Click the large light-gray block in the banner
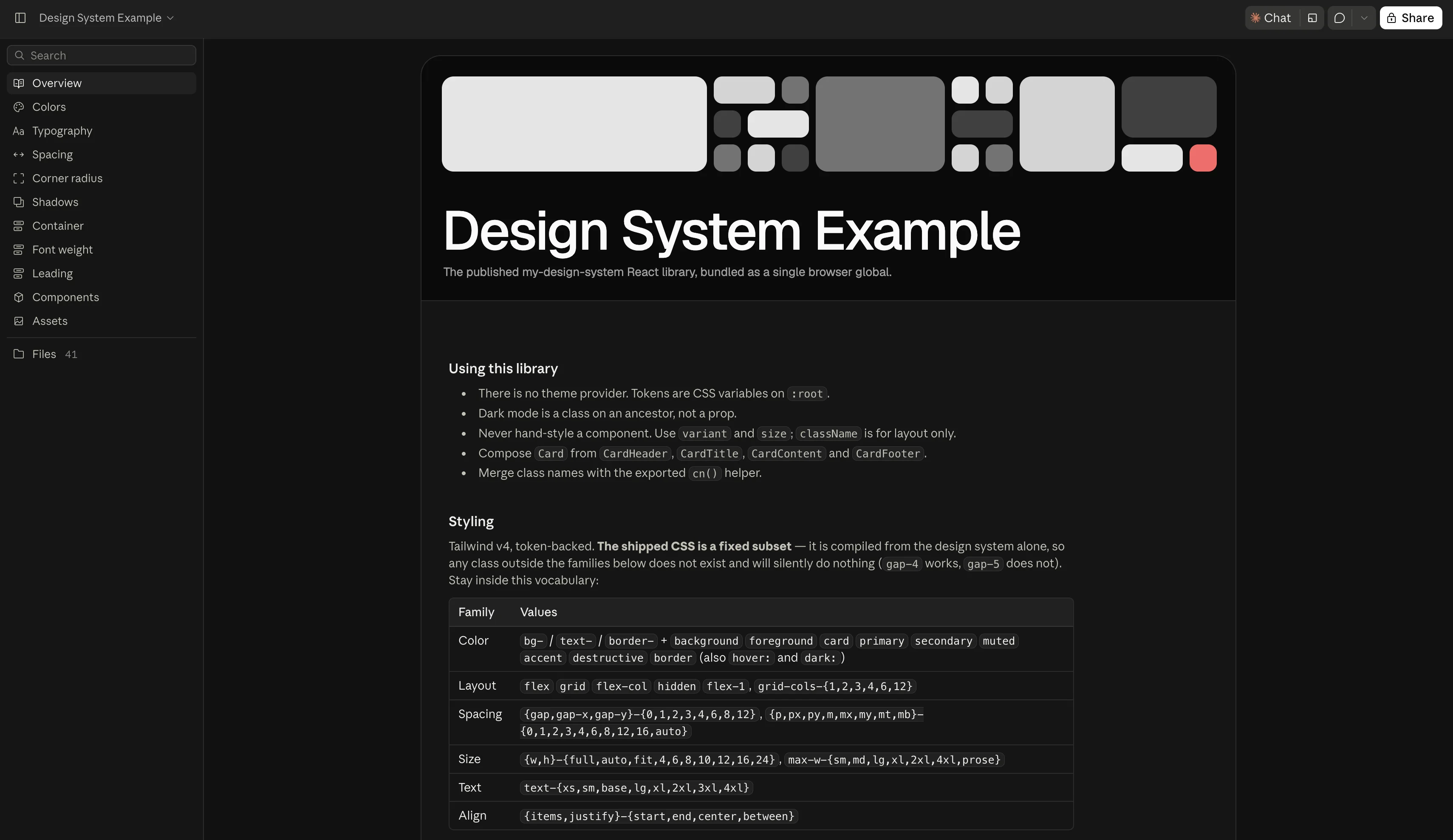The height and width of the screenshot is (840, 1453). [574, 124]
